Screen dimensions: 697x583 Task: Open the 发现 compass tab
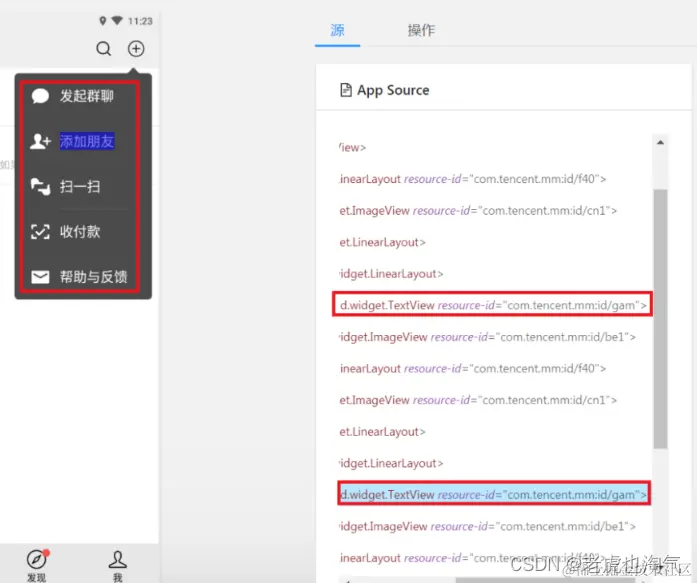tap(36, 564)
